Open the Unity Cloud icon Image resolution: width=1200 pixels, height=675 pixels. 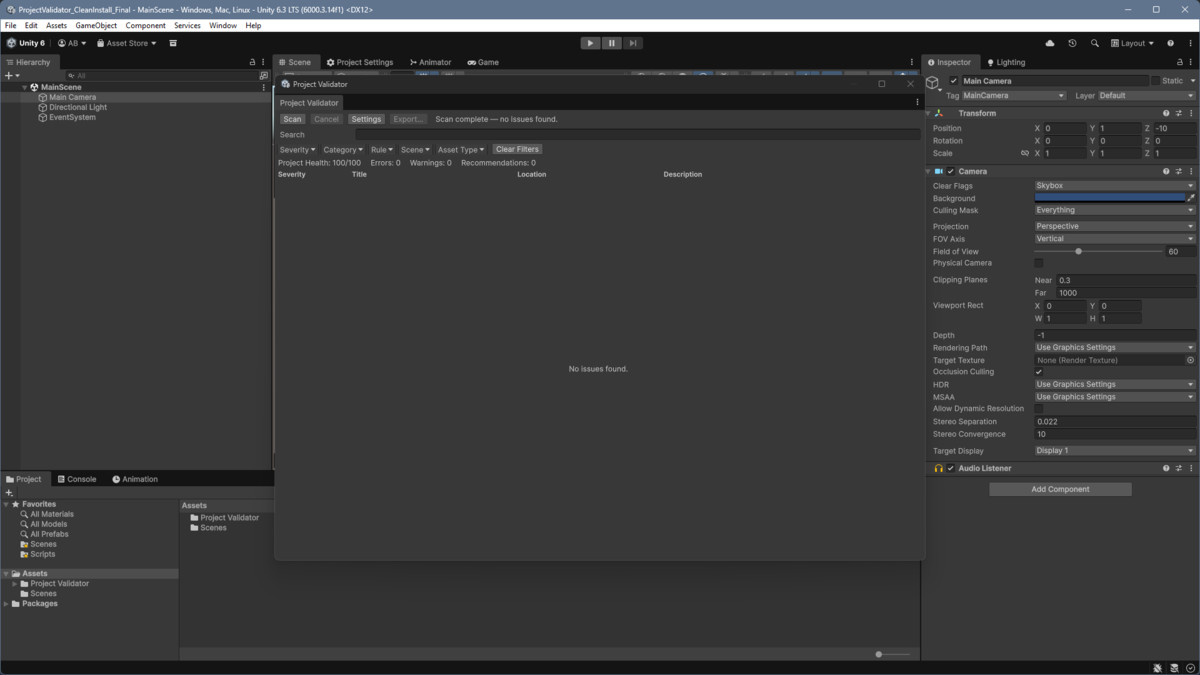coord(1050,43)
